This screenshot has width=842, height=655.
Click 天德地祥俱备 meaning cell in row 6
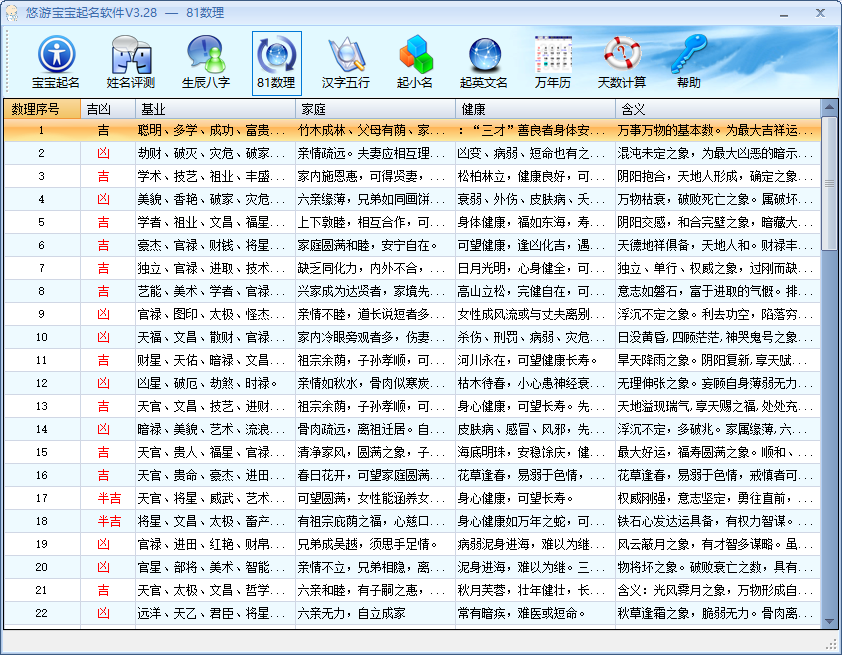[718, 245]
